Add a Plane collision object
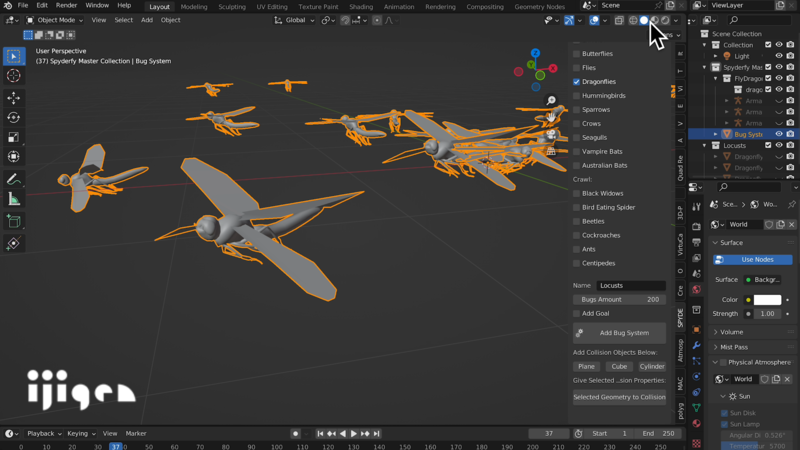 [x=586, y=366]
